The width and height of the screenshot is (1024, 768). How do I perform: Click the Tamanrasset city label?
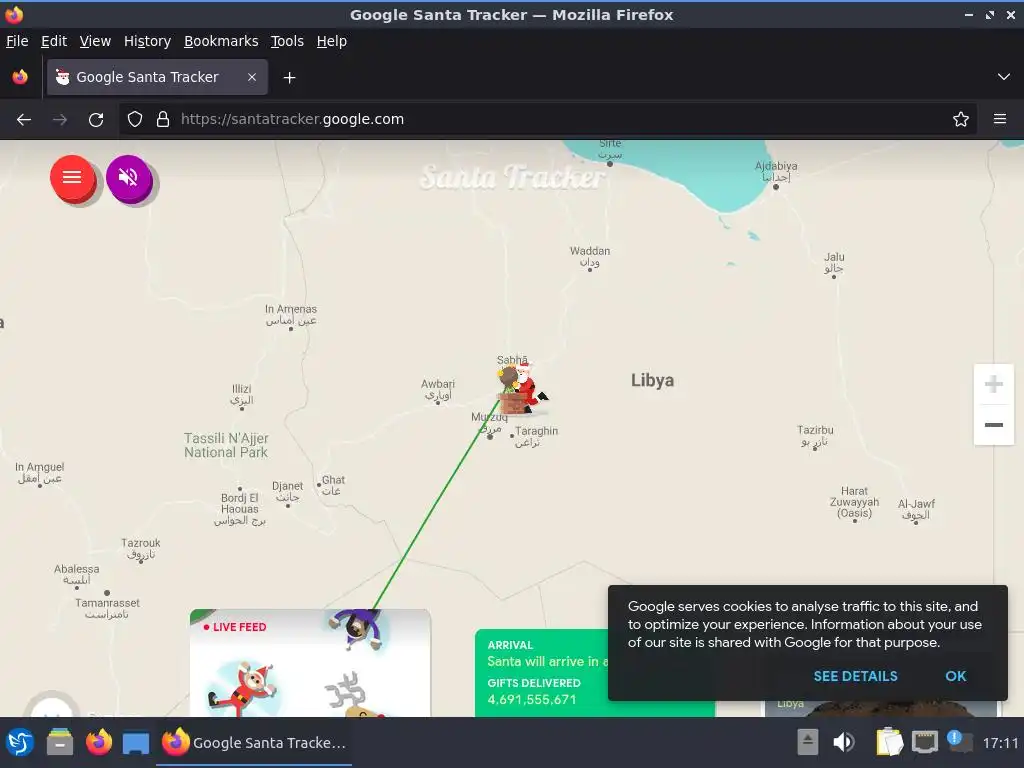point(107,608)
